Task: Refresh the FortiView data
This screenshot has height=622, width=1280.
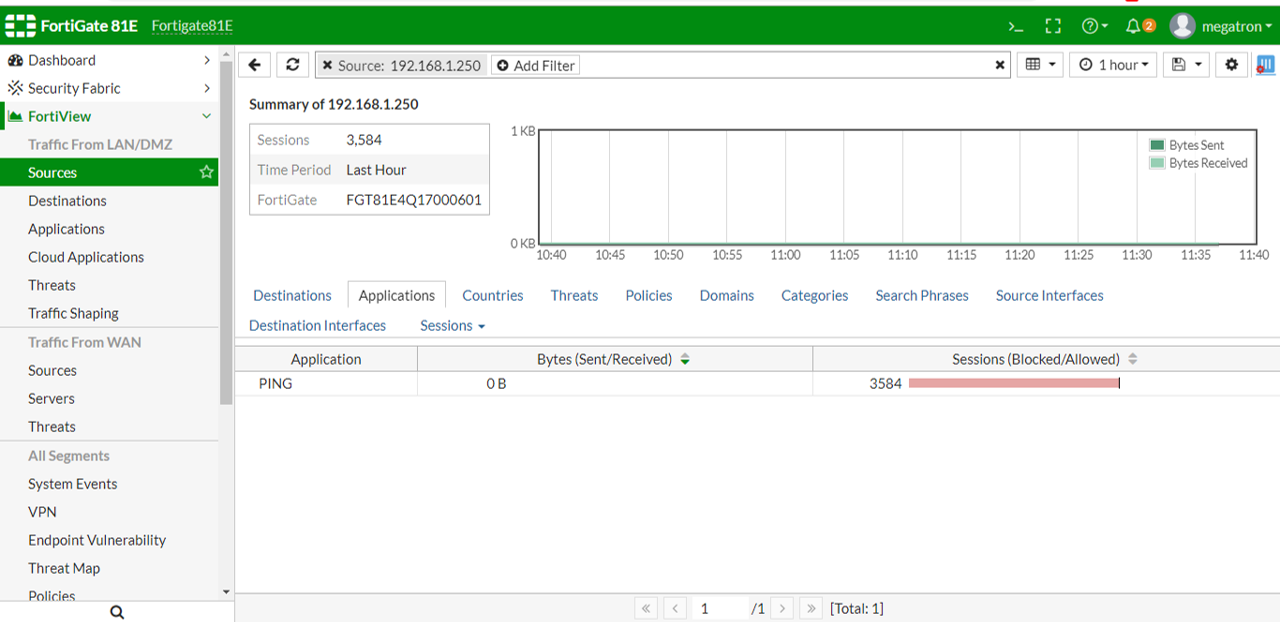Action: (x=292, y=65)
